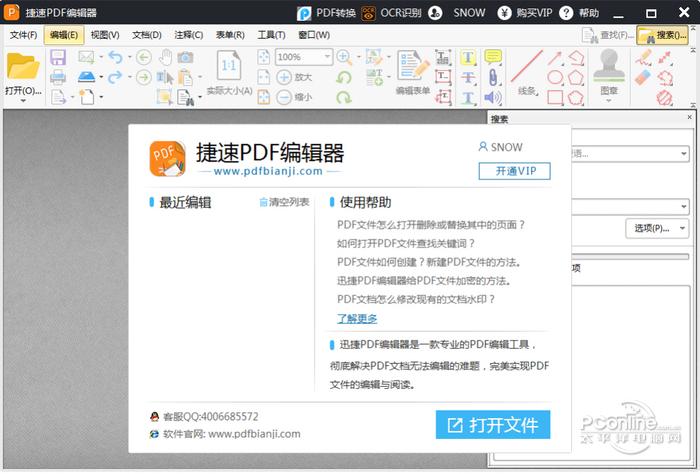Open the 表单(R) menu
The image size is (700, 474).
tap(230, 35)
